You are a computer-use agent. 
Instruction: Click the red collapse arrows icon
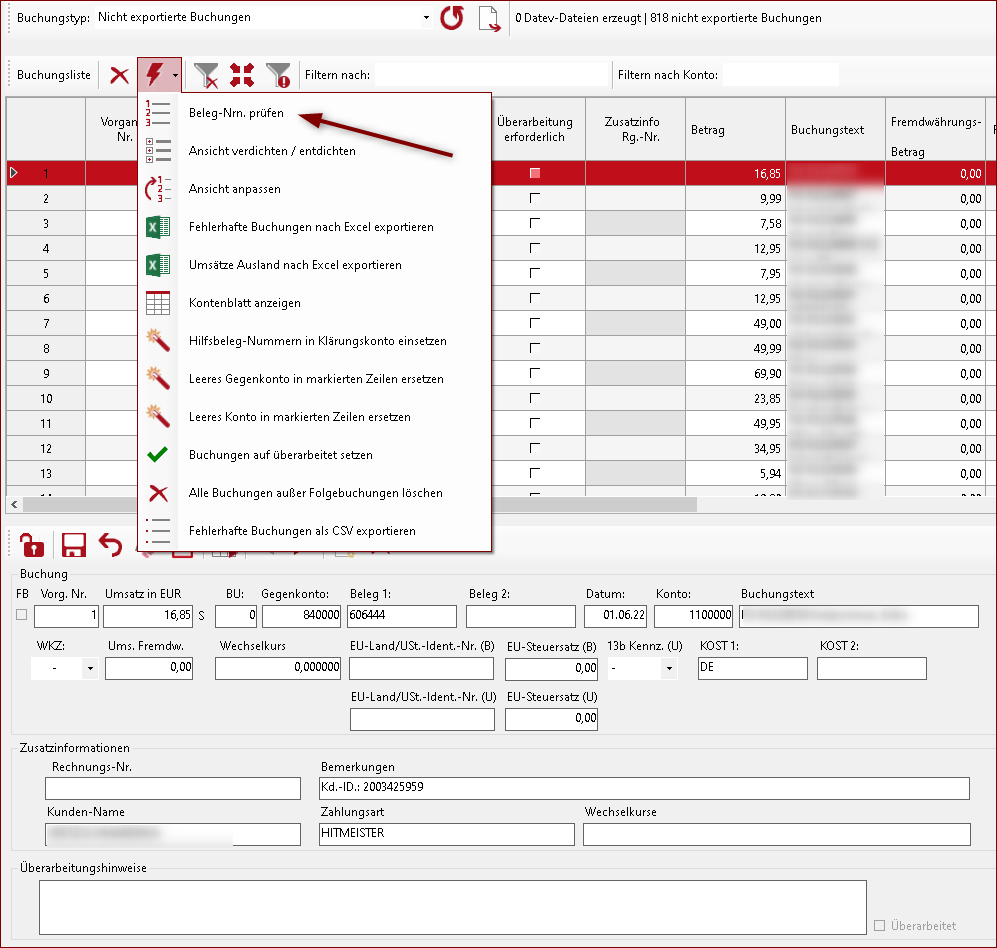click(242, 75)
